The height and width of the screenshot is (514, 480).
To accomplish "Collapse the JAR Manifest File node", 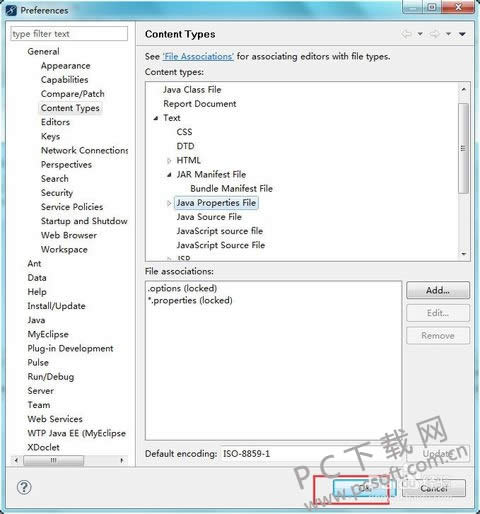I will [x=169, y=175].
